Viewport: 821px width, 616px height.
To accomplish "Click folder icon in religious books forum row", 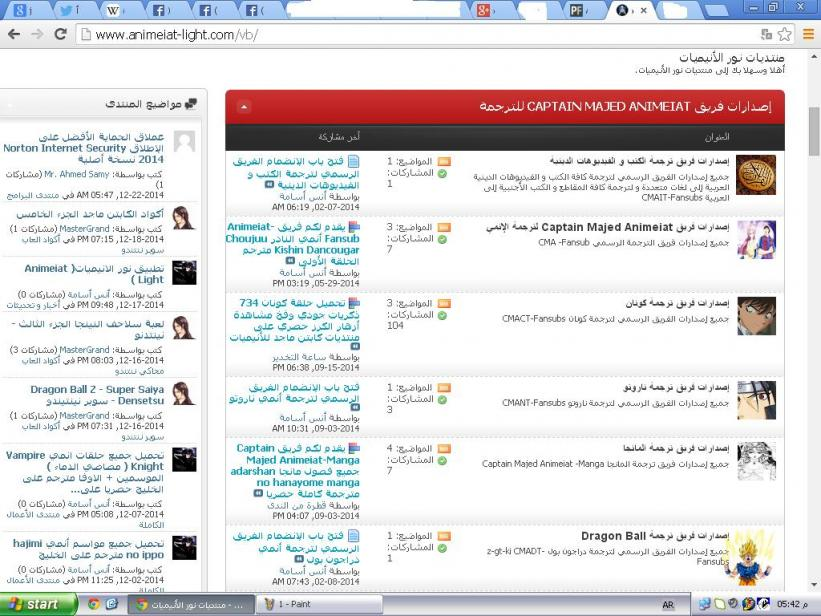I will point(444,161).
